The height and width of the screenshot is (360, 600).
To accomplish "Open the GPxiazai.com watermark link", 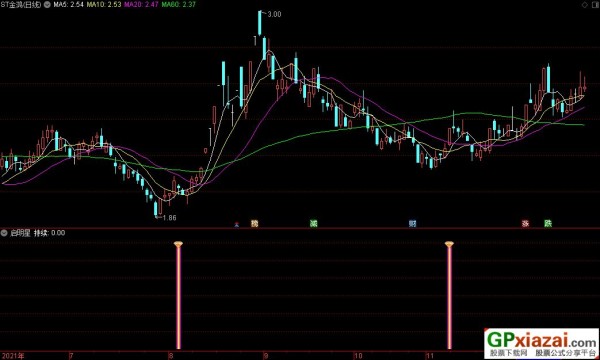I will click(x=541, y=344).
